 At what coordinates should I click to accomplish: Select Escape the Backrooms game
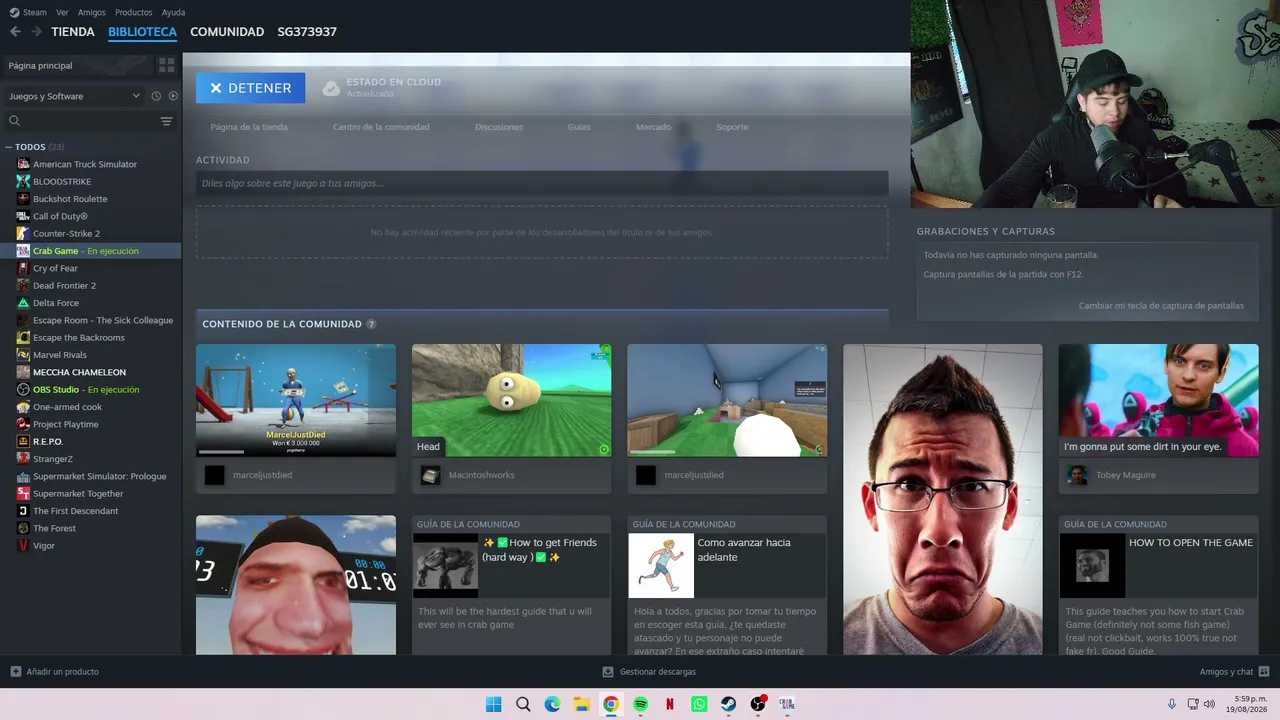[78, 337]
